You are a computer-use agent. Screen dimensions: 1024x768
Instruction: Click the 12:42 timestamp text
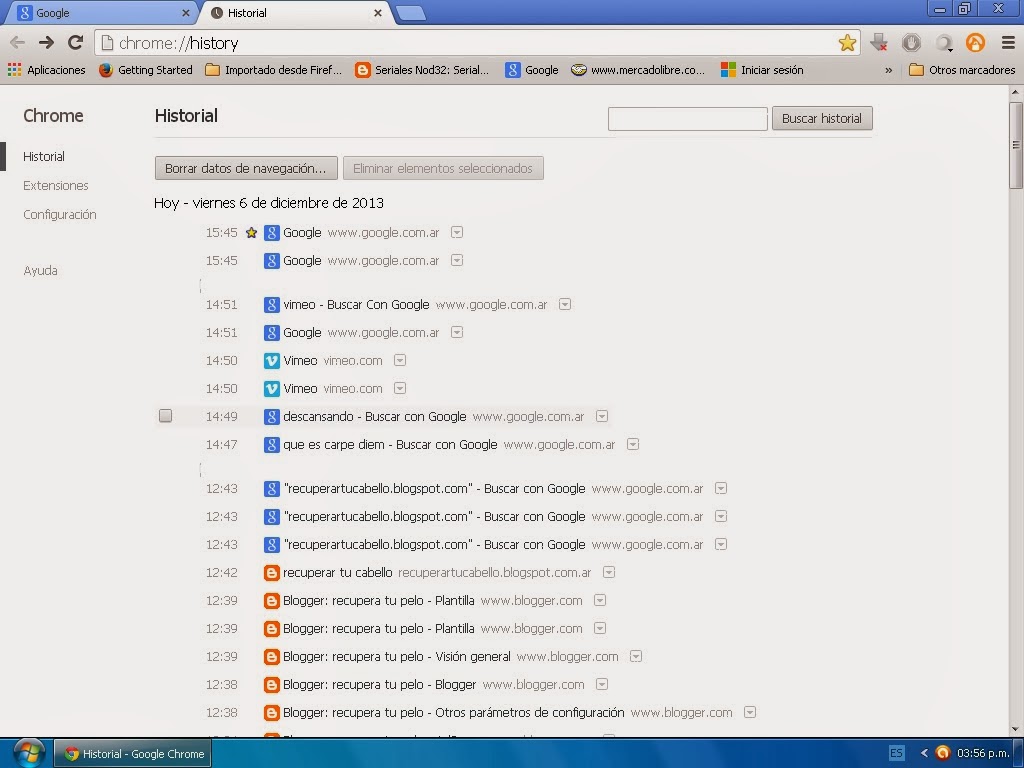[221, 572]
